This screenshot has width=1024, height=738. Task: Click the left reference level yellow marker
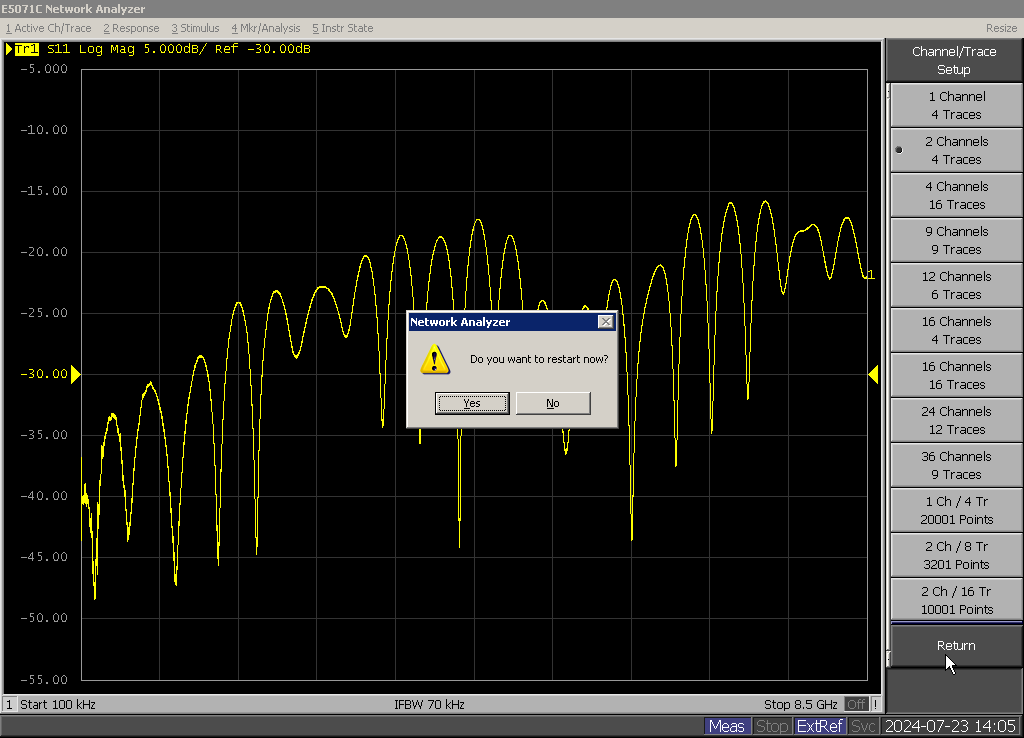coord(75,374)
